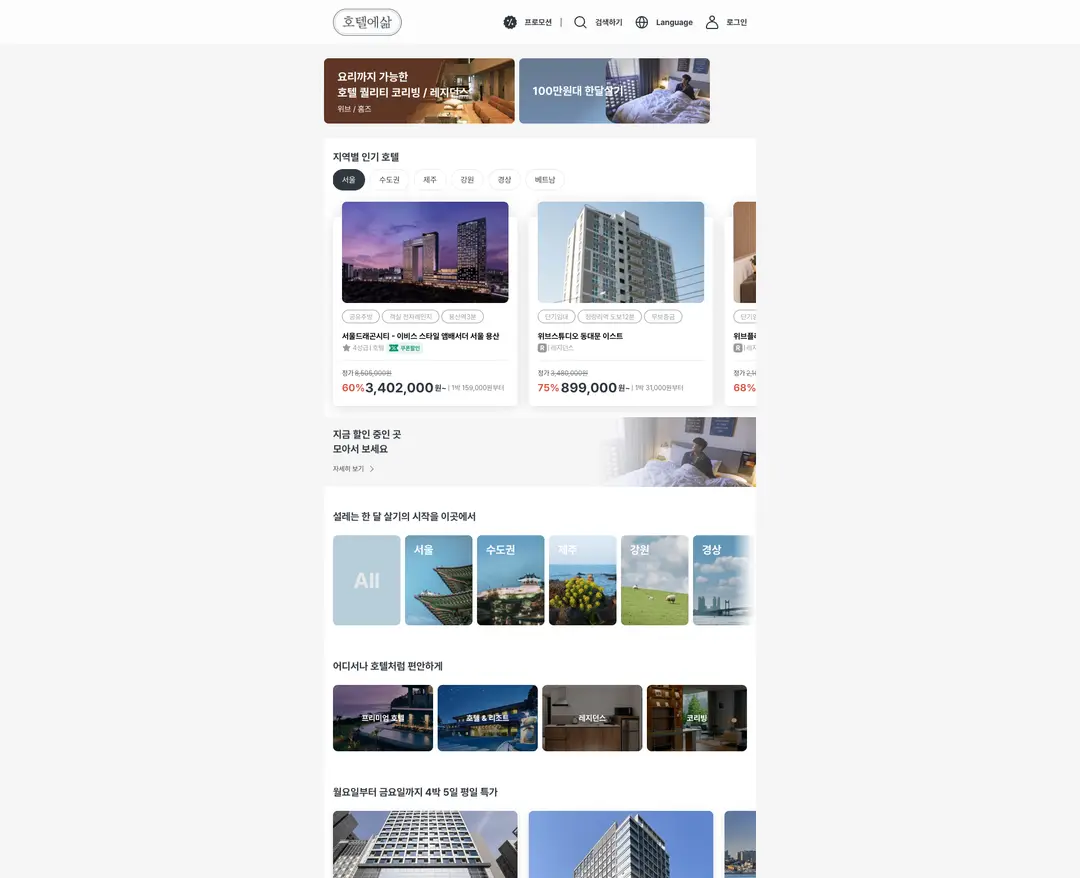Select the 강원 monthly stay tile

[x=654, y=581]
